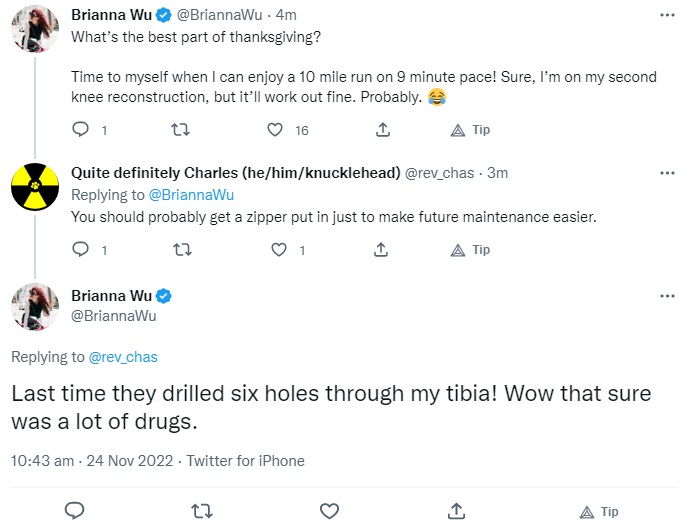Reply to the thanksgiving tweet
The height and width of the screenshot is (530, 689).
point(80,130)
